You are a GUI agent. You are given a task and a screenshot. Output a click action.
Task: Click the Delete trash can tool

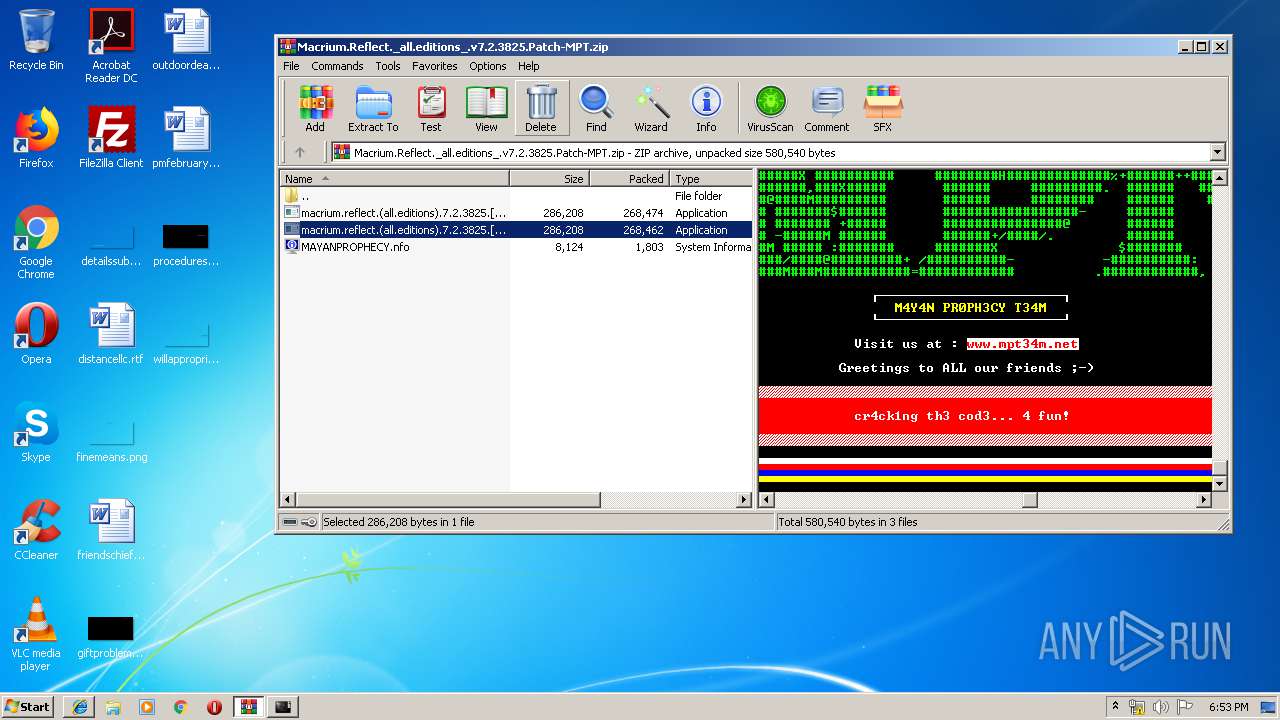541,108
